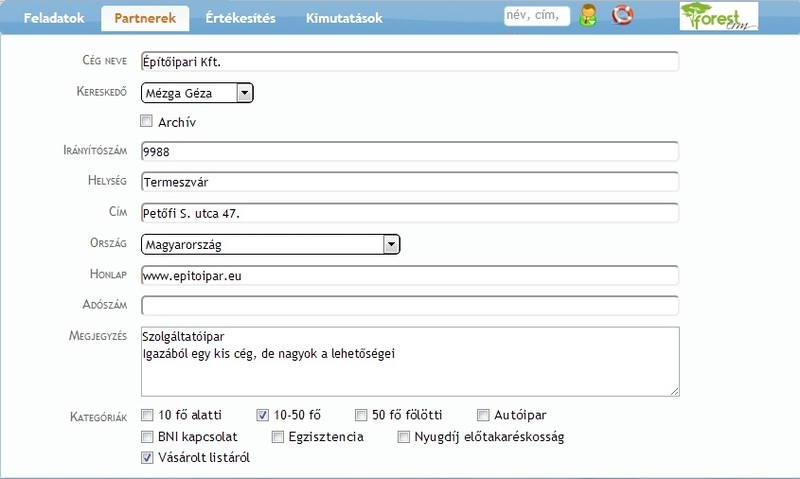Click the user profile icon
The width and height of the screenshot is (800, 479).
pyautogui.click(x=588, y=16)
